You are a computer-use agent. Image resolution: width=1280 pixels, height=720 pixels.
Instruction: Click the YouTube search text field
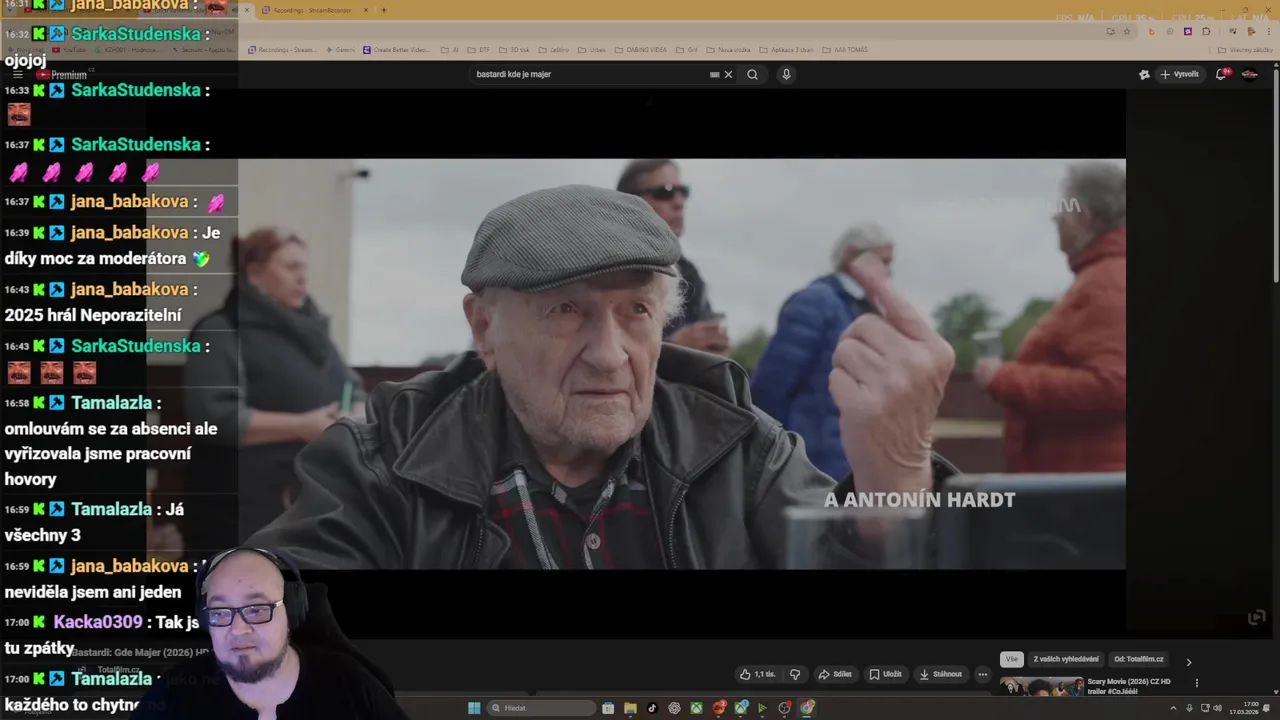click(x=590, y=74)
